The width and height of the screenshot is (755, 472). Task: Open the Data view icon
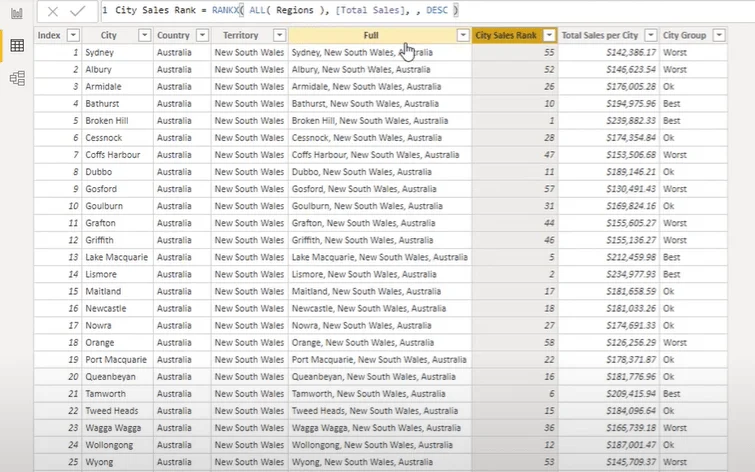tap(17, 46)
